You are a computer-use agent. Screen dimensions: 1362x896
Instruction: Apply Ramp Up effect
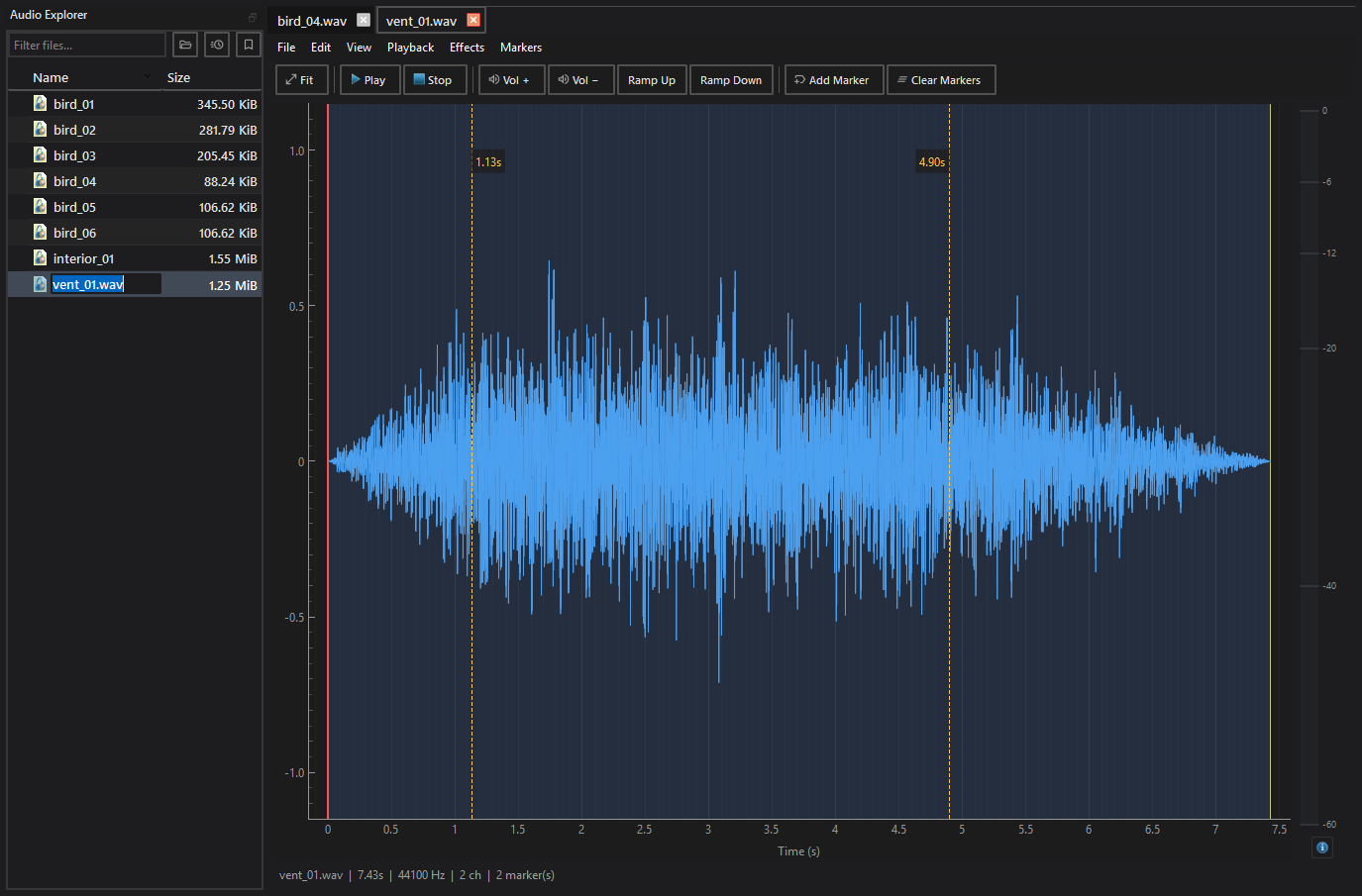[x=652, y=80]
